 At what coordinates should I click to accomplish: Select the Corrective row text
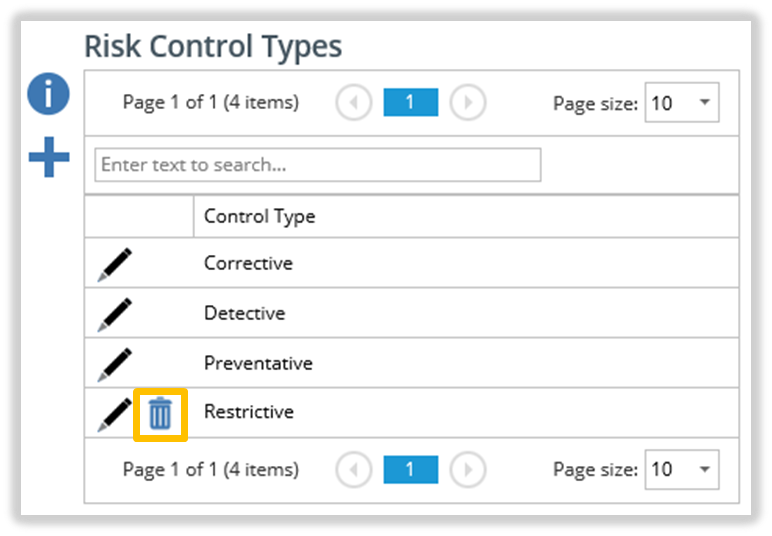pyautogui.click(x=249, y=263)
